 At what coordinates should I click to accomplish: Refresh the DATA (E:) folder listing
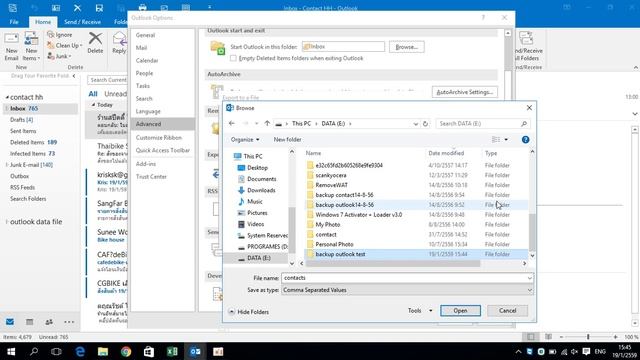click(425, 124)
